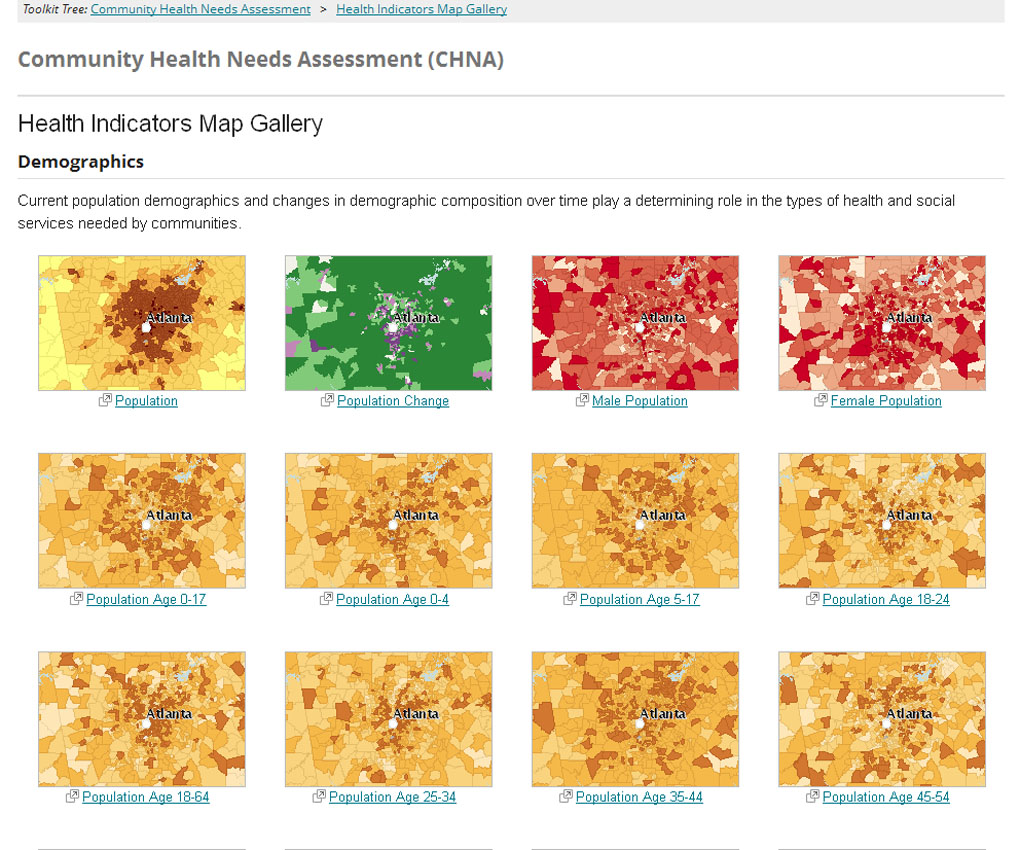The height and width of the screenshot is (850, 1020).
Task: Click the external-link icon beside Population
Action: tap(105, 400)
